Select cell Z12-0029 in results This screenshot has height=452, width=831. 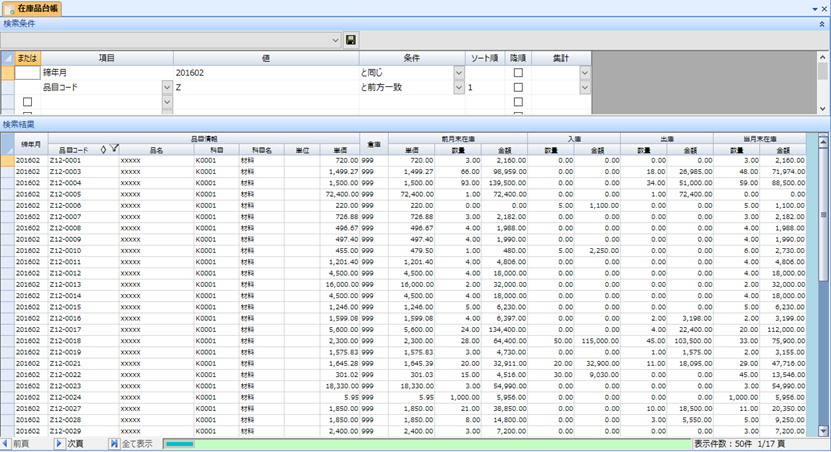[x=83, y=431]
